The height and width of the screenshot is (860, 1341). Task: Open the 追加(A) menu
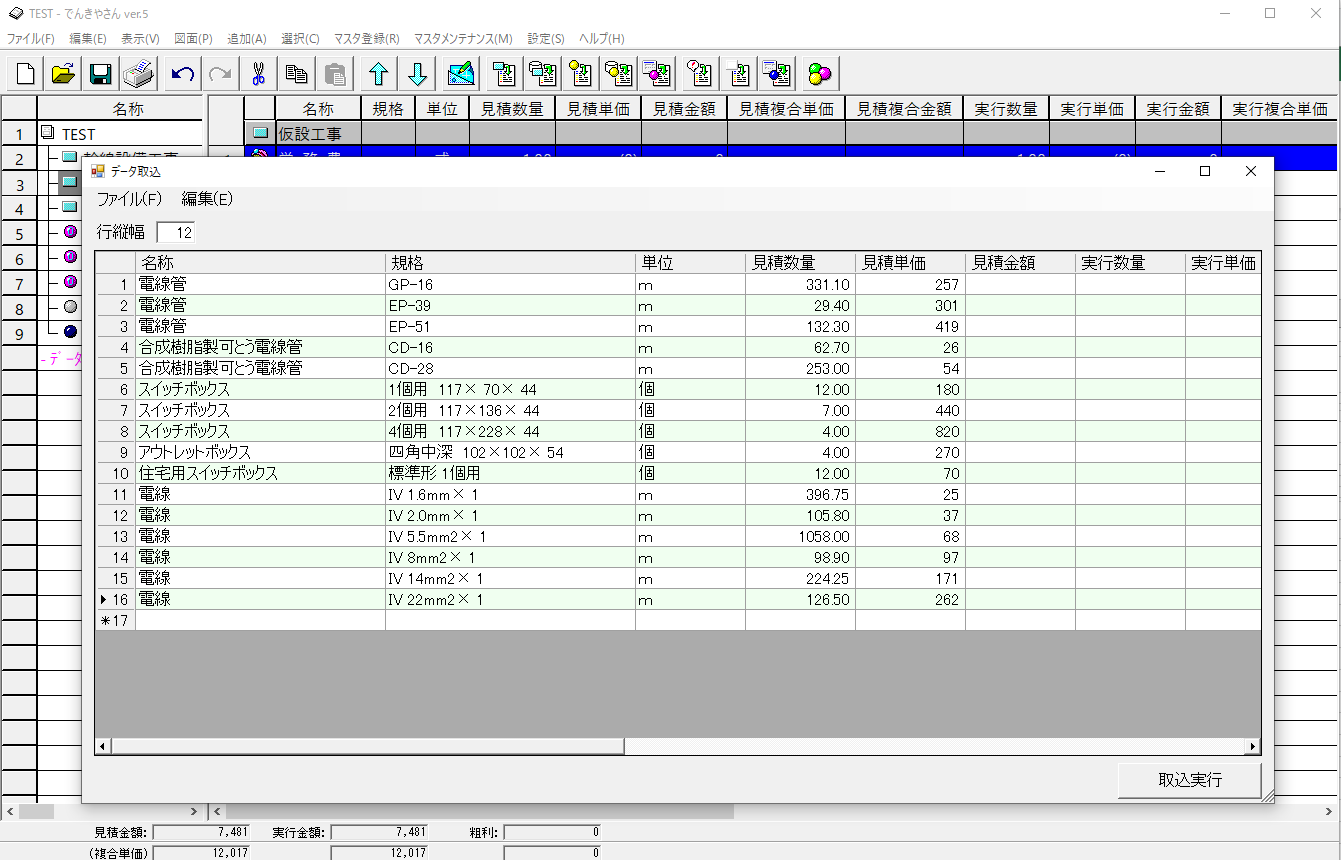247,39
